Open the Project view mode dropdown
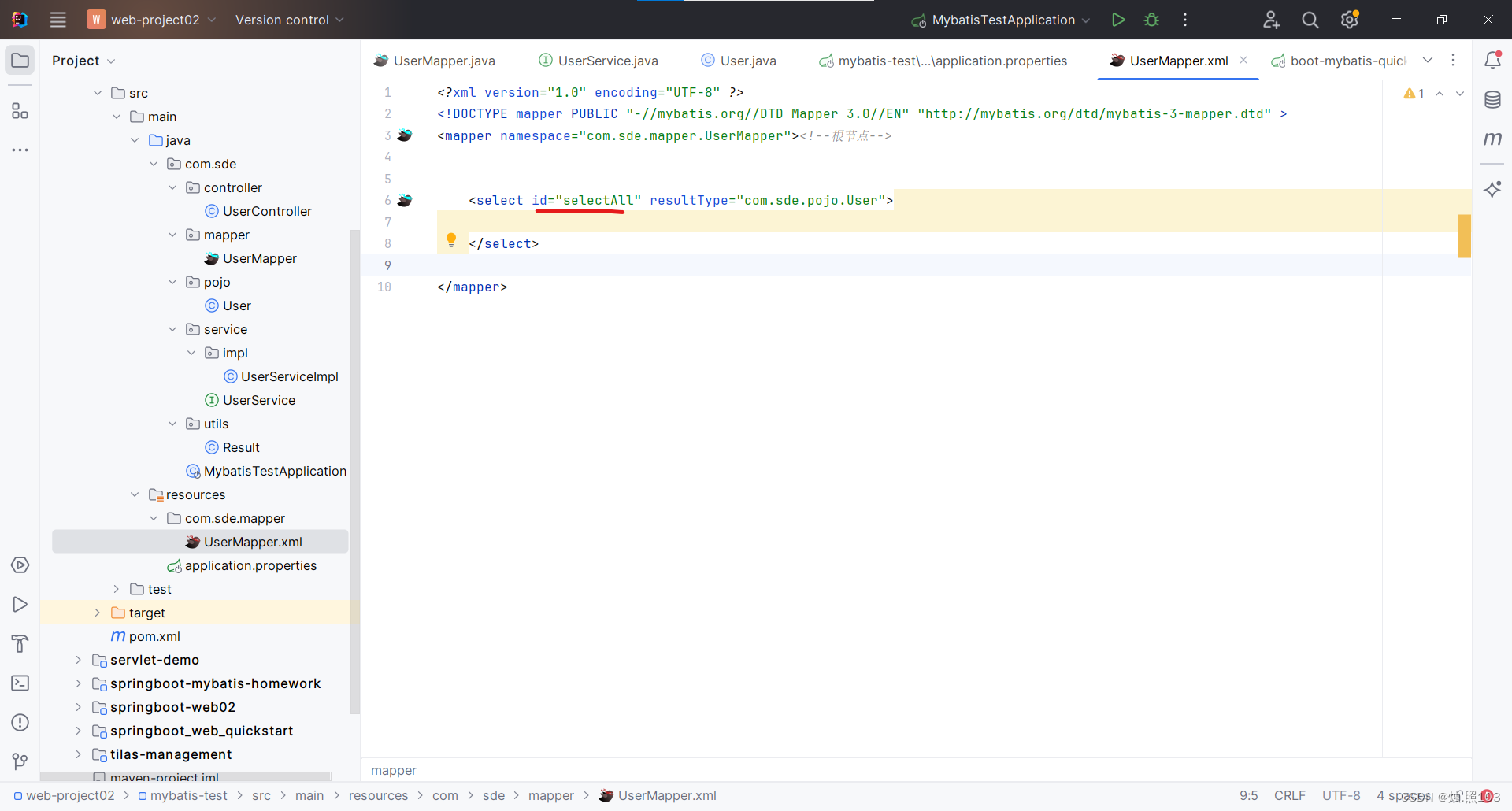The image size is (1512, 811). [83, 61]
